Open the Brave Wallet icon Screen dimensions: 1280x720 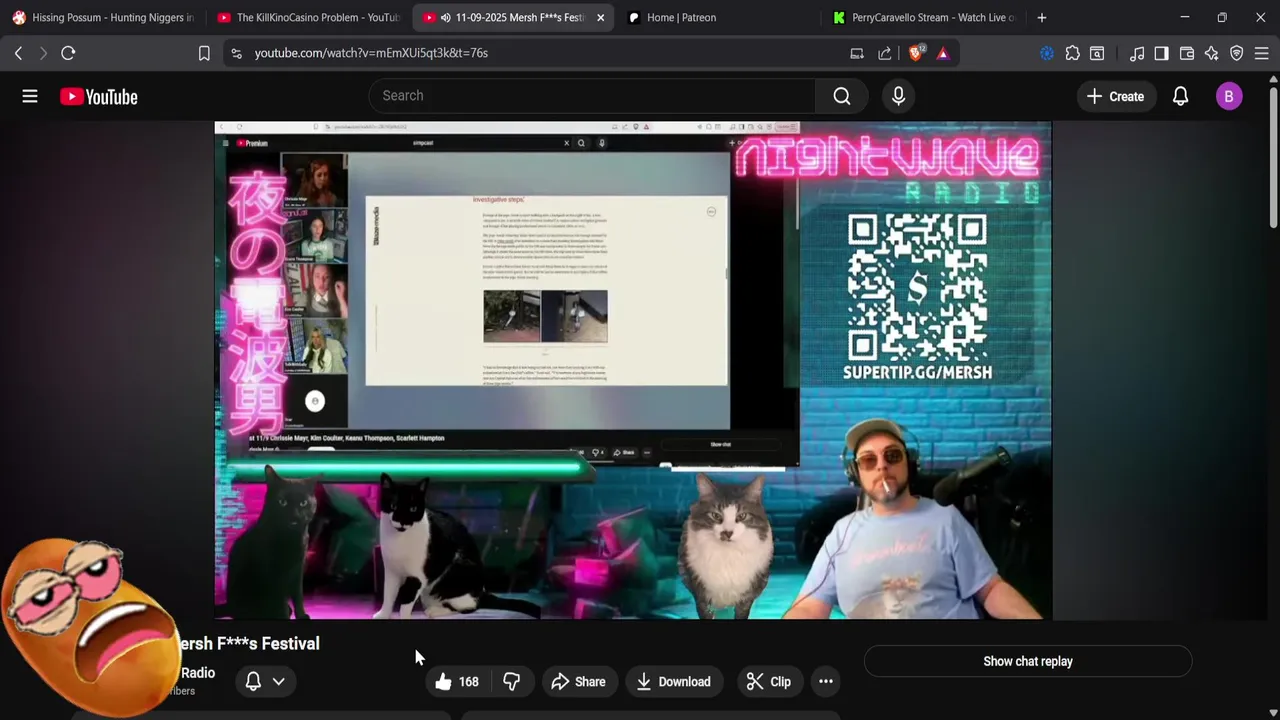(1187, 53)
